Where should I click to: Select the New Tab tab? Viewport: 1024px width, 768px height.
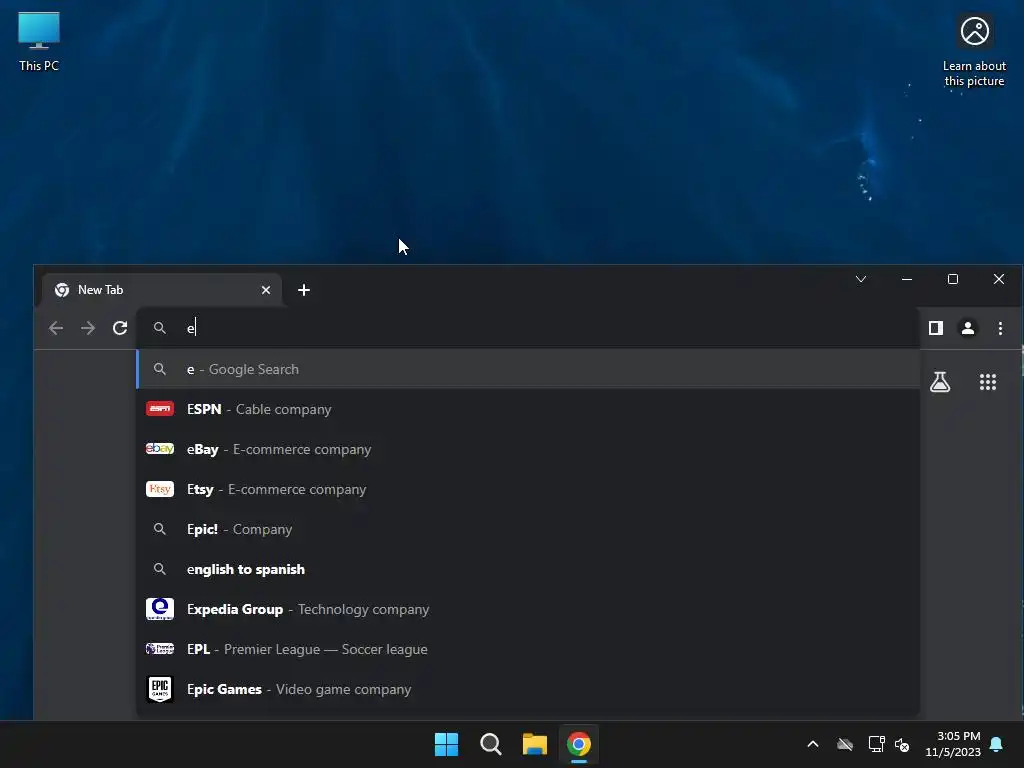pos(162,290)
